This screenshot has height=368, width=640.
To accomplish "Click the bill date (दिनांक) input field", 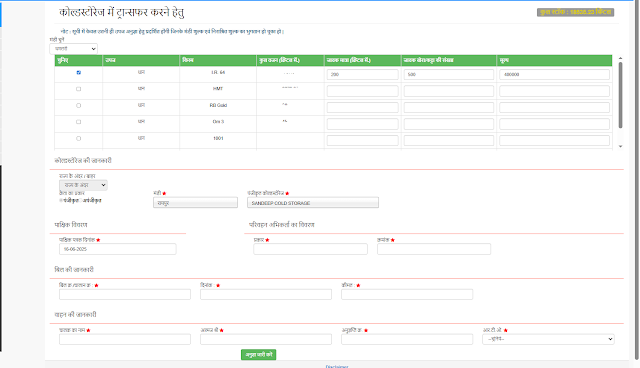I will (266, 294).
